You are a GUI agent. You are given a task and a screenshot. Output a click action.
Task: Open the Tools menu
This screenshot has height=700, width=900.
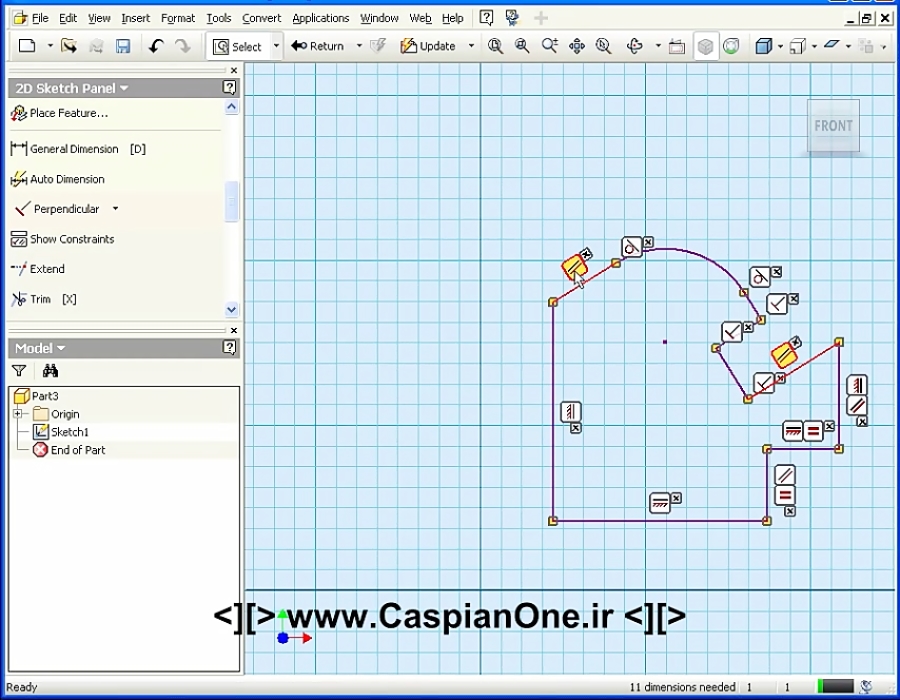click(x=220, y=17)
